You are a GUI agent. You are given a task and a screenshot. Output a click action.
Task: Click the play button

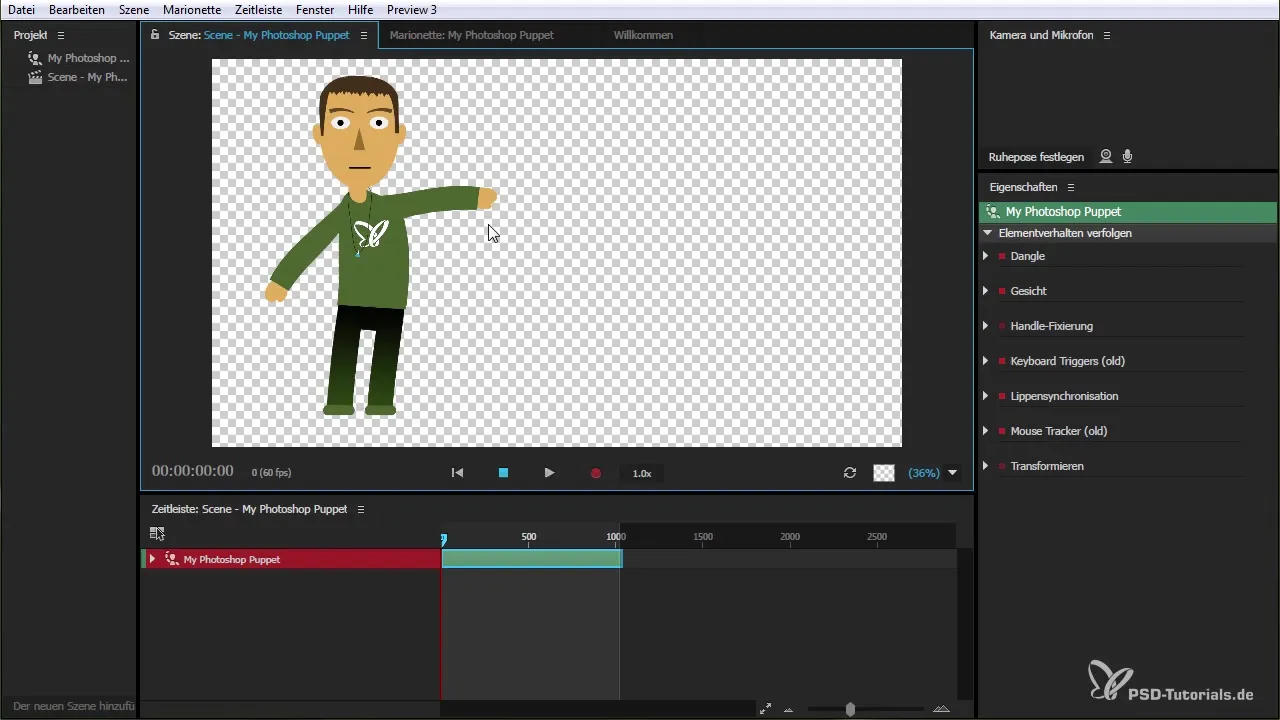click(549, 473)
